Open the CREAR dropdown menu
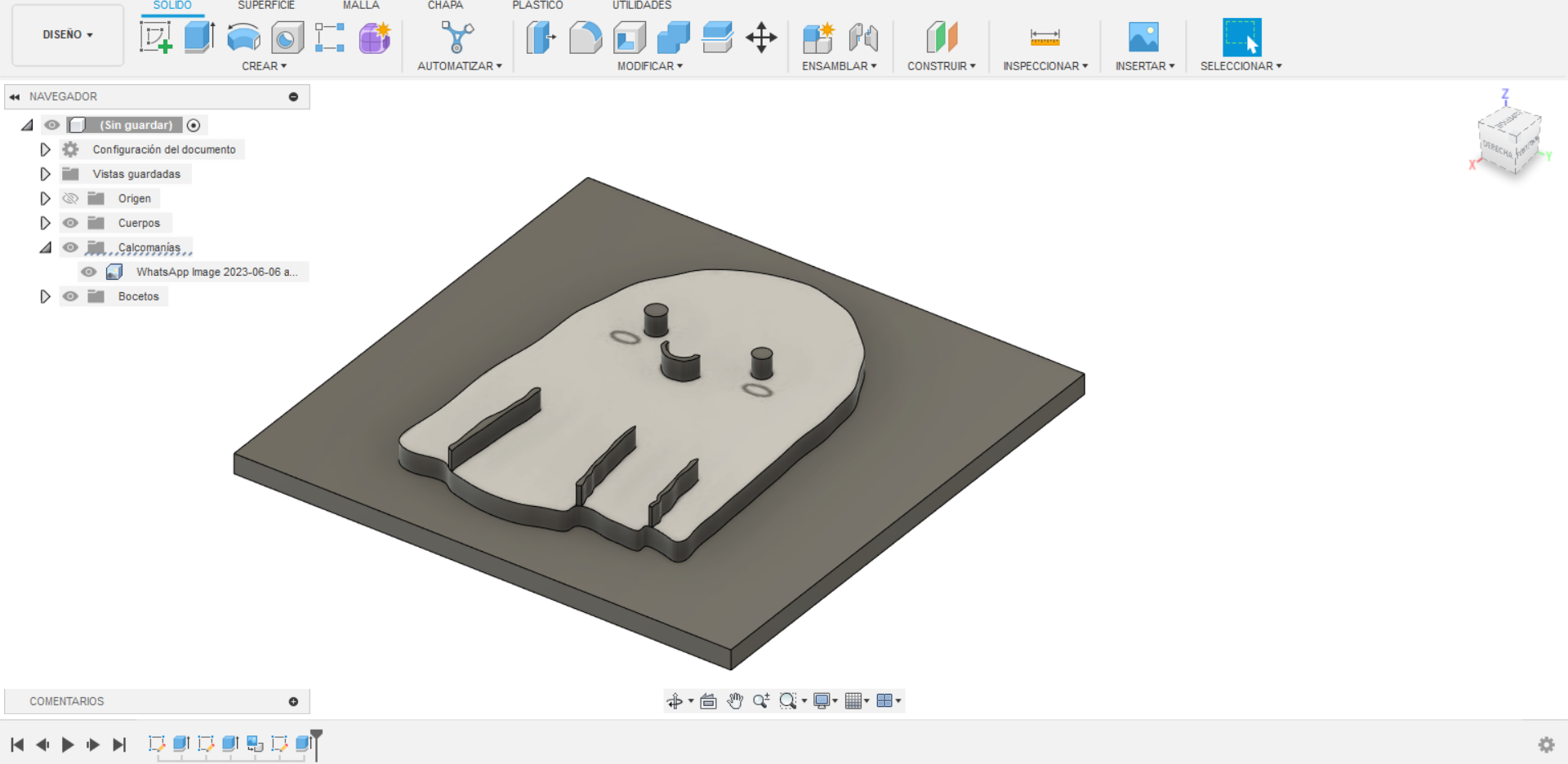The image size is (1568, 764). click(x=264, y=66)
